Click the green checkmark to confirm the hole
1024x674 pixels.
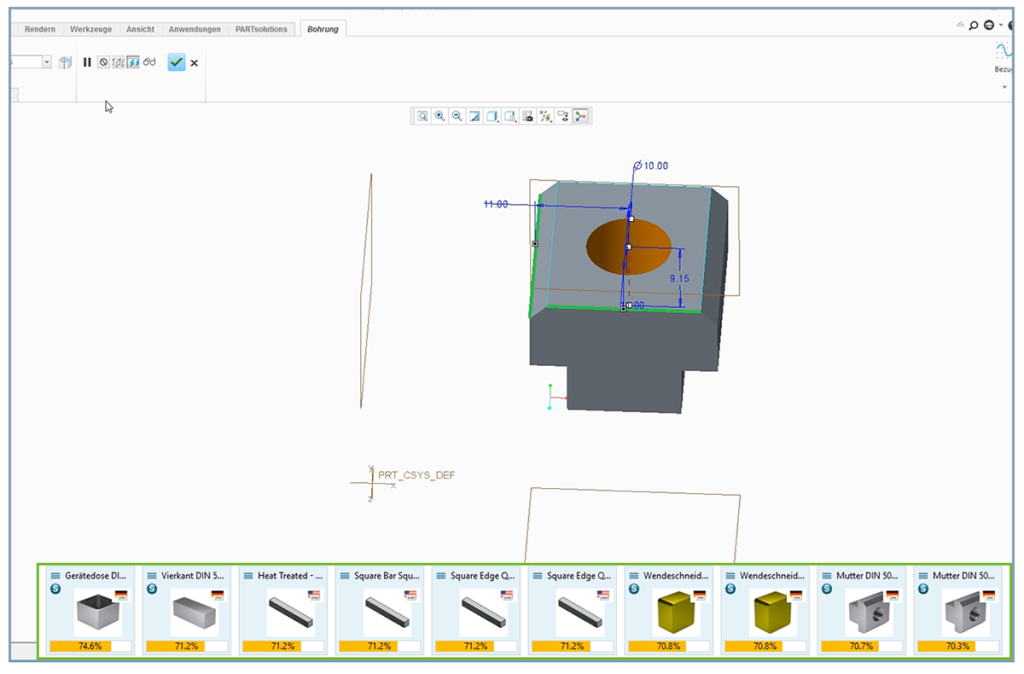[x=176, y=62]
